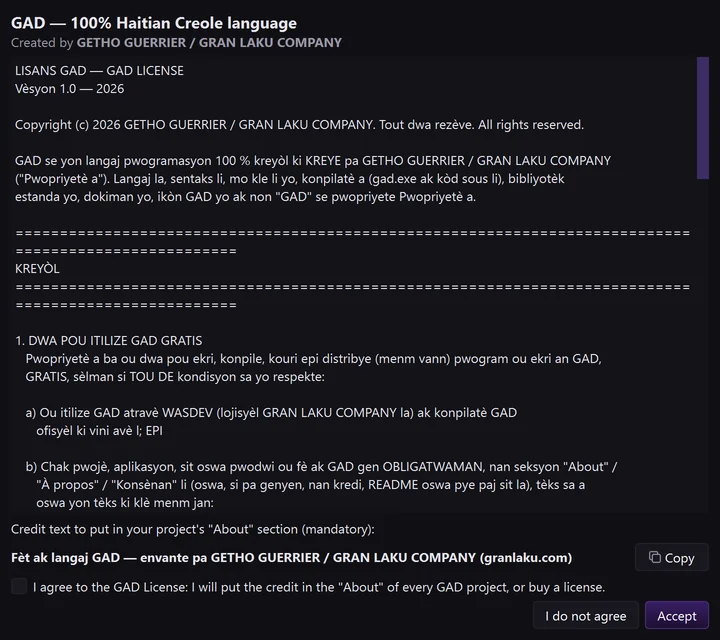Click the copy icon beside the credit text
720x640 pixels.
[654, 557]
